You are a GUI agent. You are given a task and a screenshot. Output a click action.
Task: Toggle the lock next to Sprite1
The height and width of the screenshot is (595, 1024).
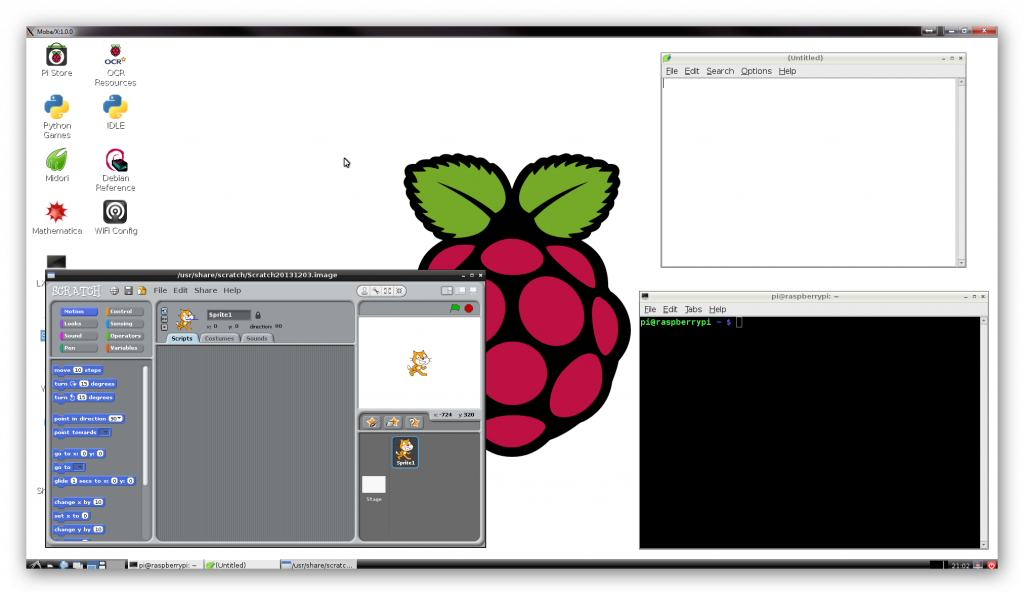coord(257,315)
